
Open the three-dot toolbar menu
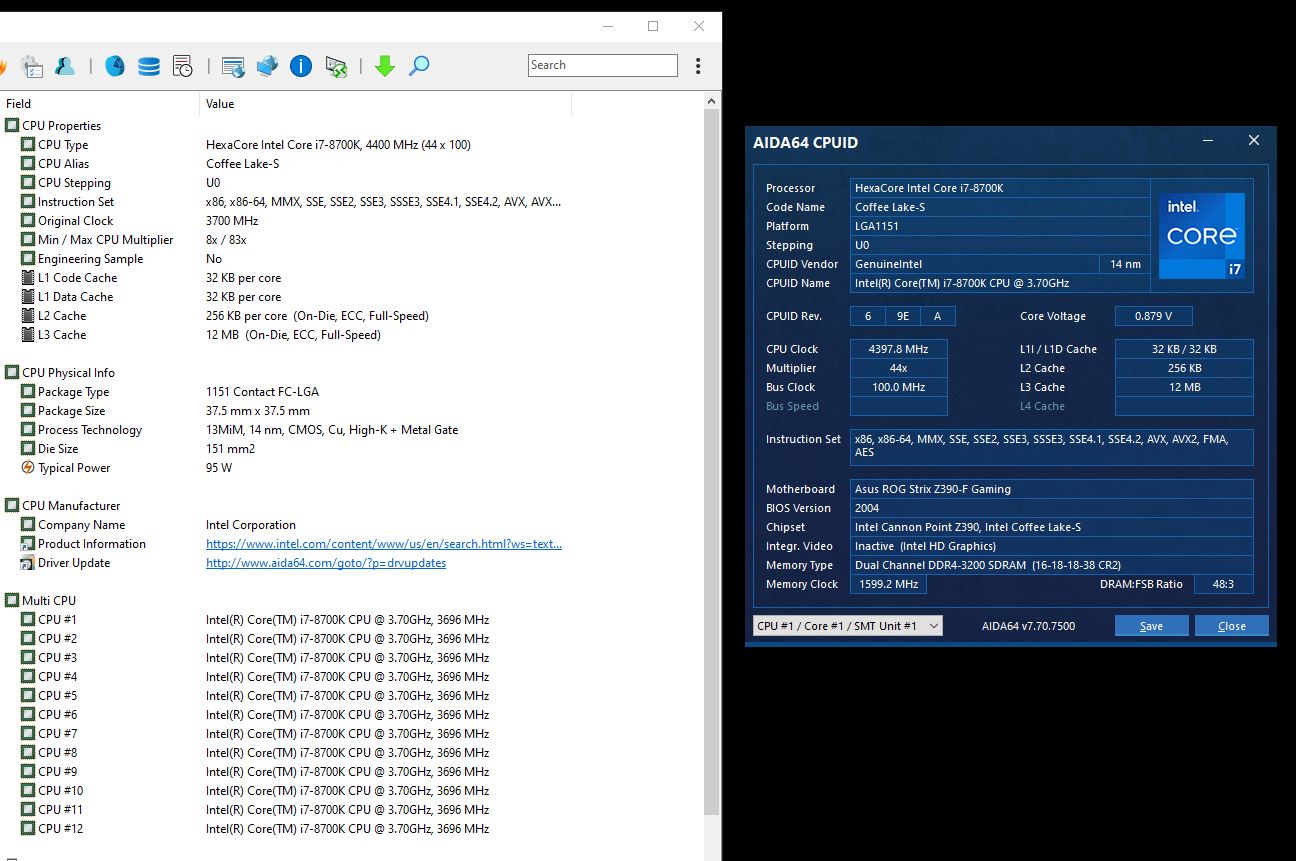pos(698,66)
